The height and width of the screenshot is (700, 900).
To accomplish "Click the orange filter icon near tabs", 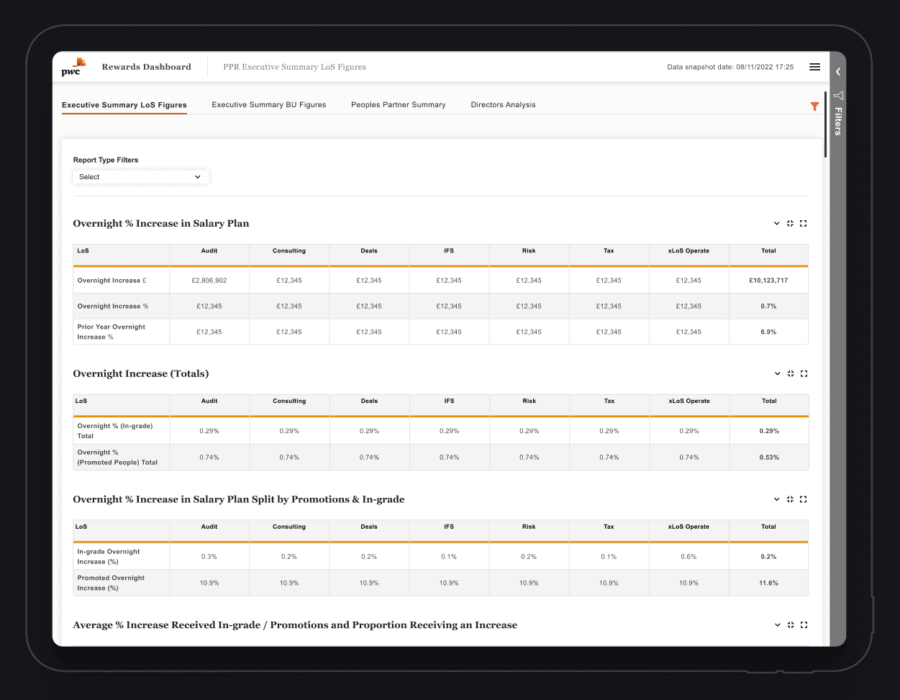I will [x=815, y=105].
